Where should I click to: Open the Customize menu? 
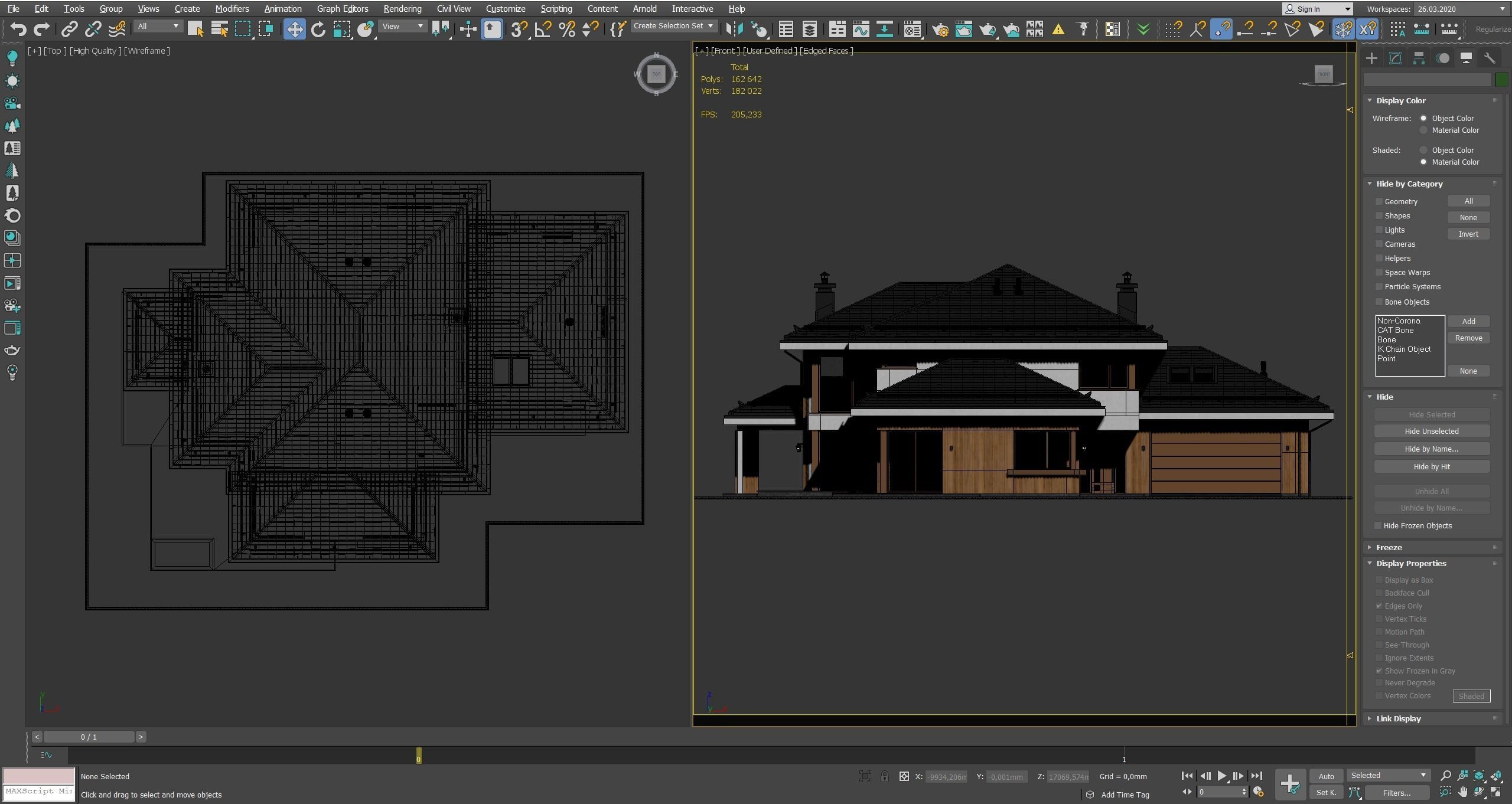click(x=505, y=9)
